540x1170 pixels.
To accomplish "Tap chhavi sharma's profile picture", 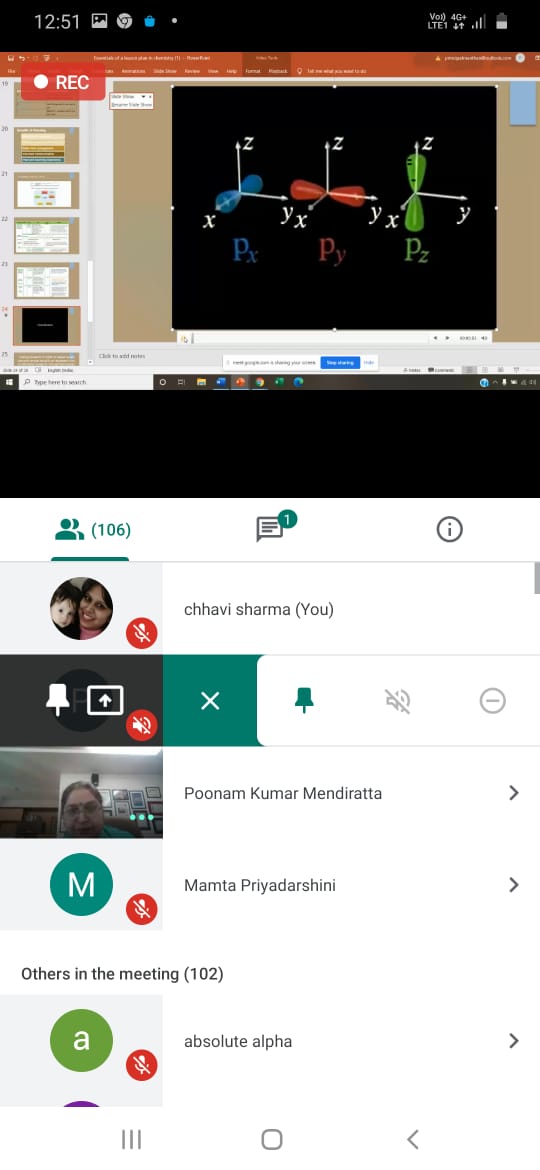I will coord(81,608).
